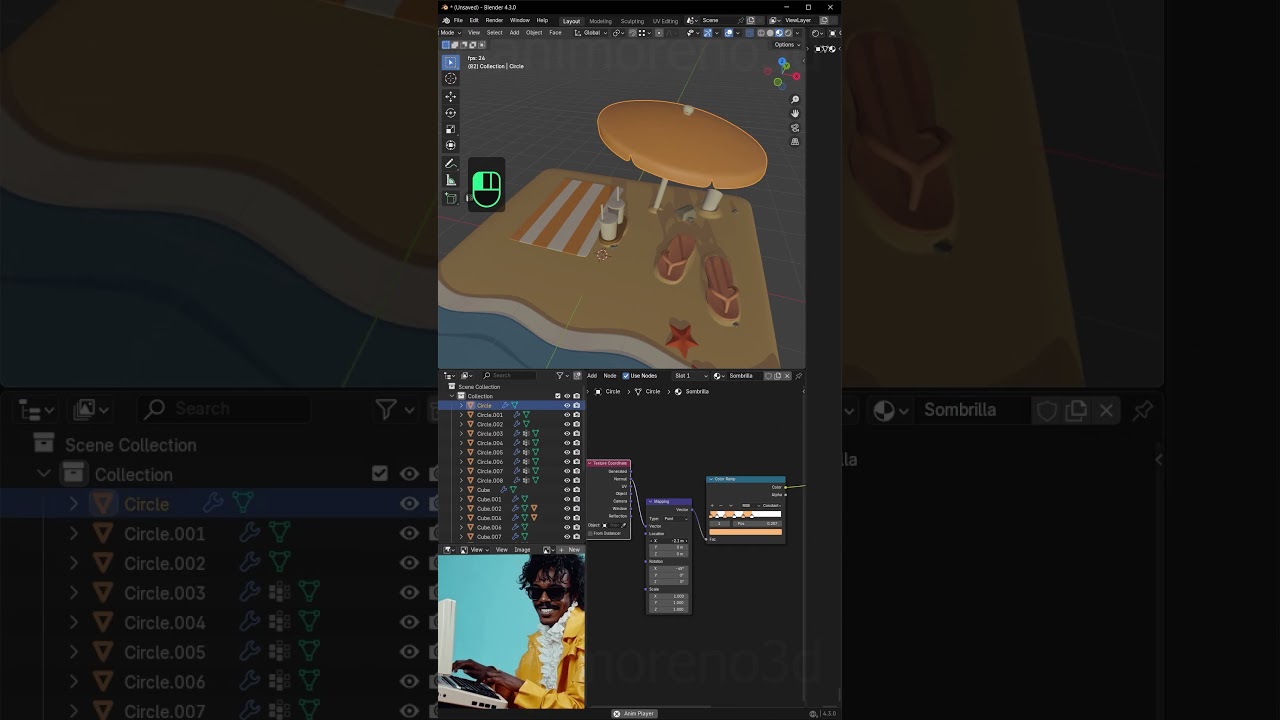This screenshot has width=1280, height=720.
Task: Click Sombrilla in the node breadcrumb
Action: (697, 392)
